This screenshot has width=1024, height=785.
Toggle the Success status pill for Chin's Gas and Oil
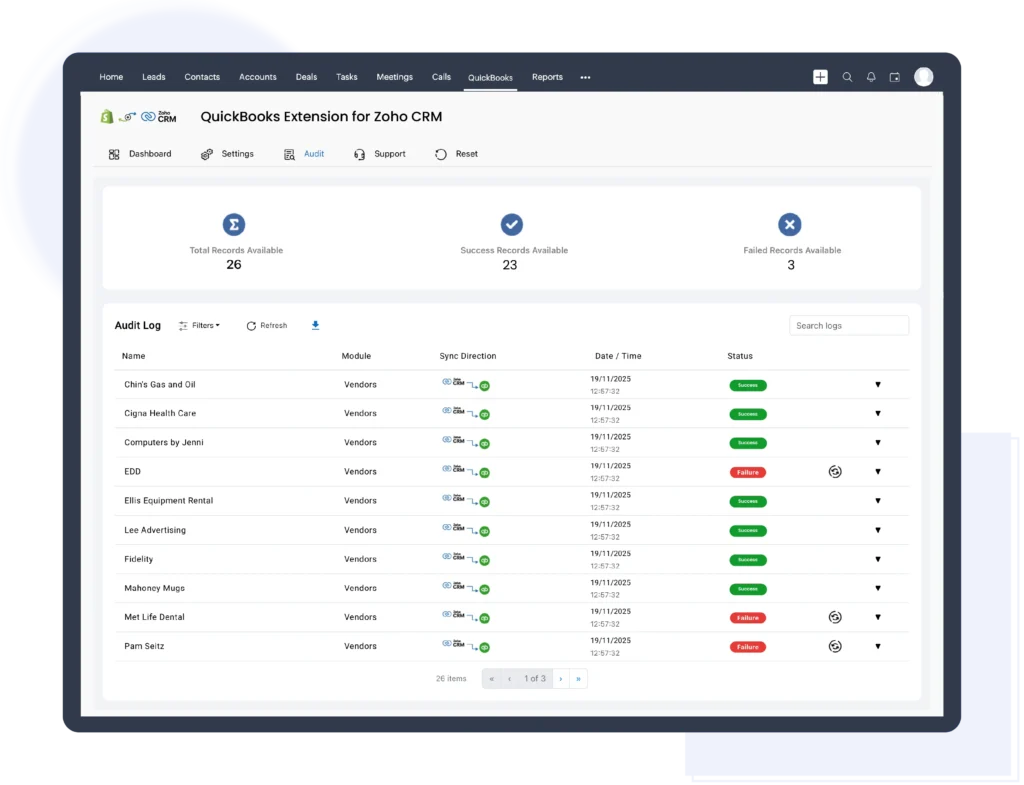coord(748,384)
